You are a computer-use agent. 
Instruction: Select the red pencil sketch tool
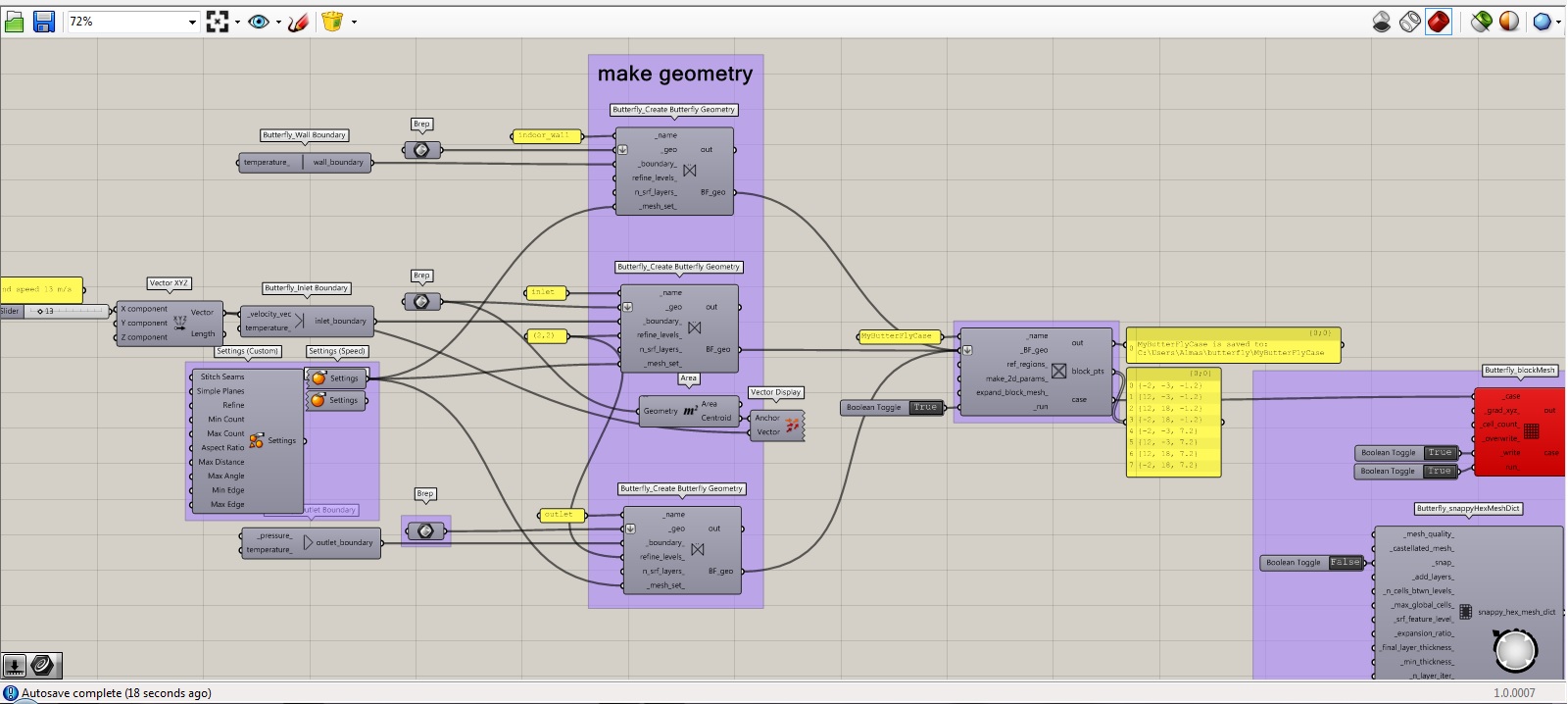[299, 21]
